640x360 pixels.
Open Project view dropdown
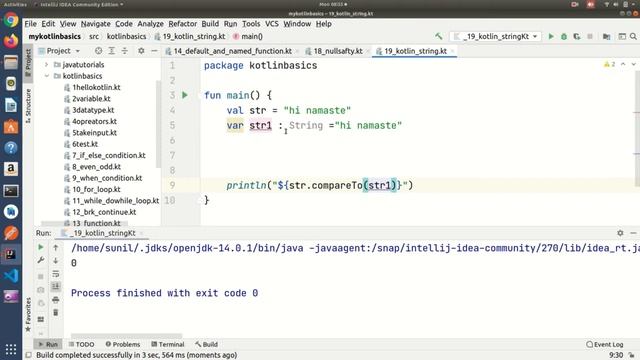[x=59, y=51]
